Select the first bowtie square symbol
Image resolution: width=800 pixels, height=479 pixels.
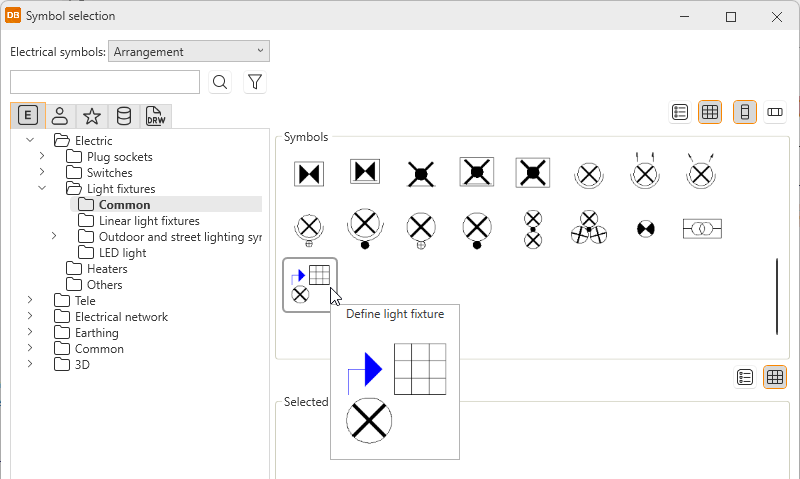click(x=309, y=173)
